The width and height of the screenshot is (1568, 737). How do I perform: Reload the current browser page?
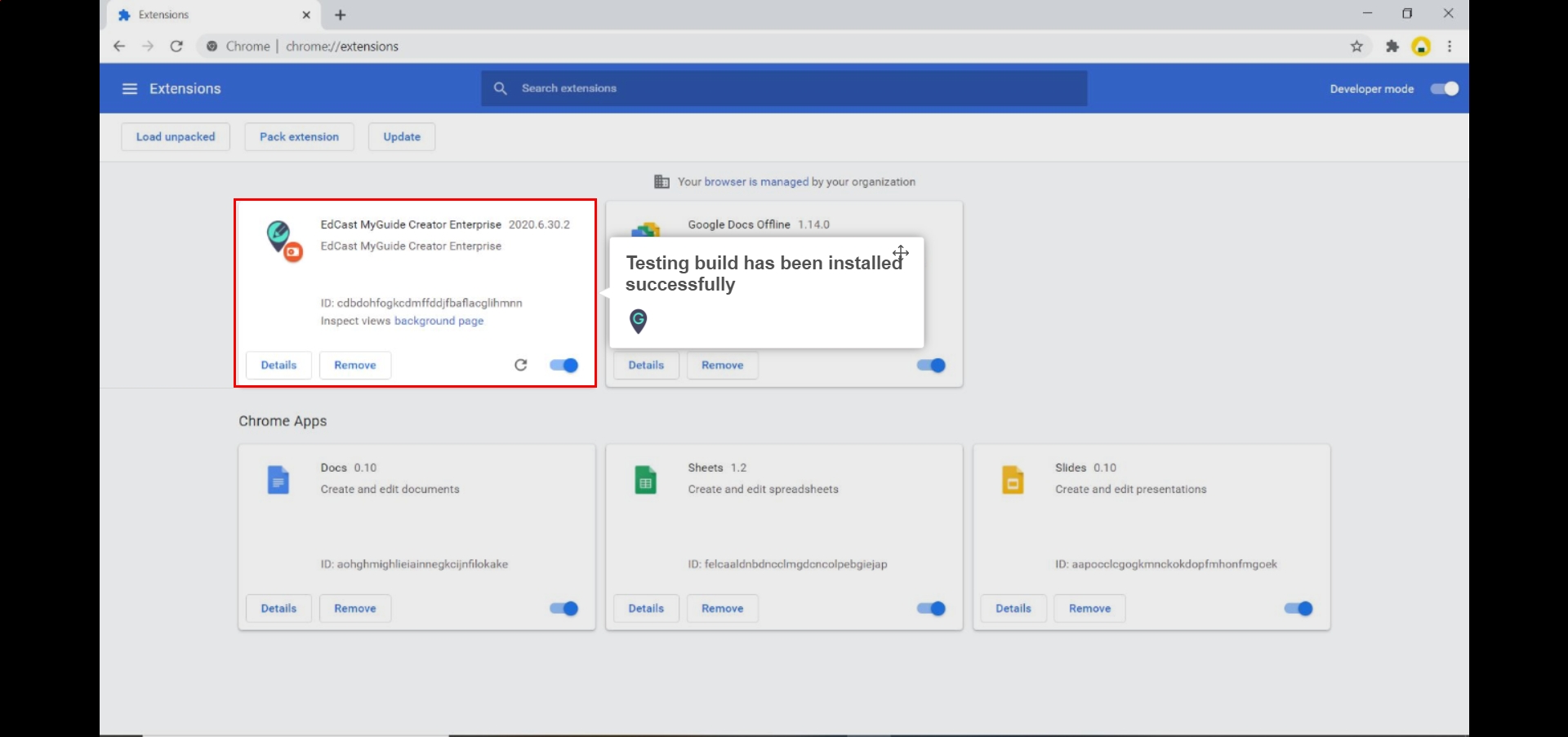176,47
